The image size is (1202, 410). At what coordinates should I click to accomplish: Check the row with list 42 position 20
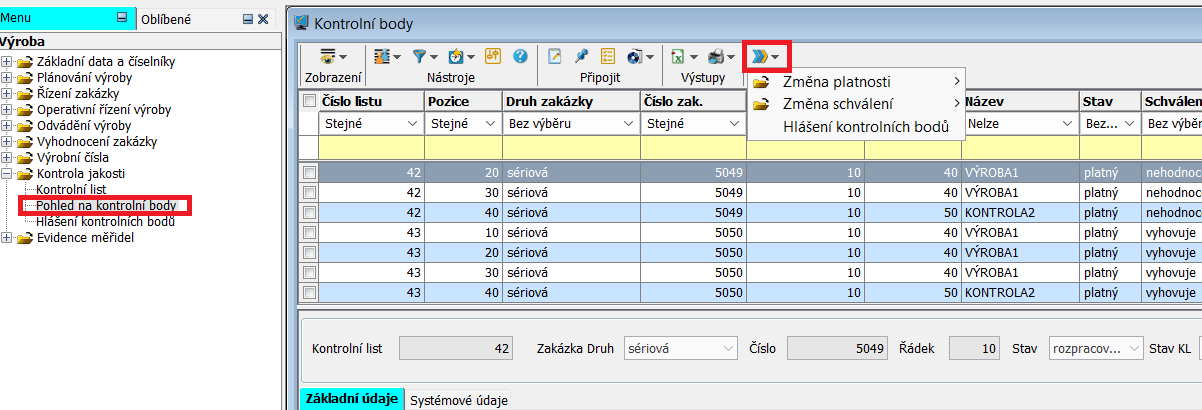pyautogui.click(x=310, y=173)
